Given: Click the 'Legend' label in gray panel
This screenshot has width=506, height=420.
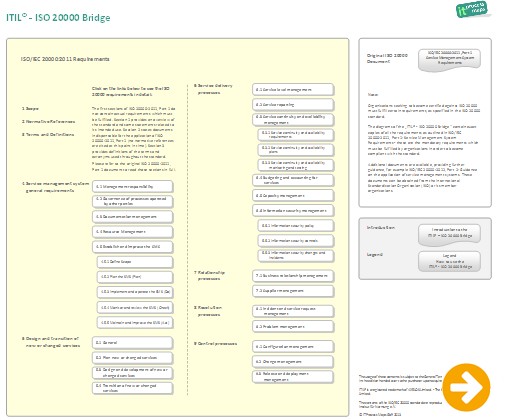Looking at the screenshot, I should pyautogui.click(x=375, y=255).
